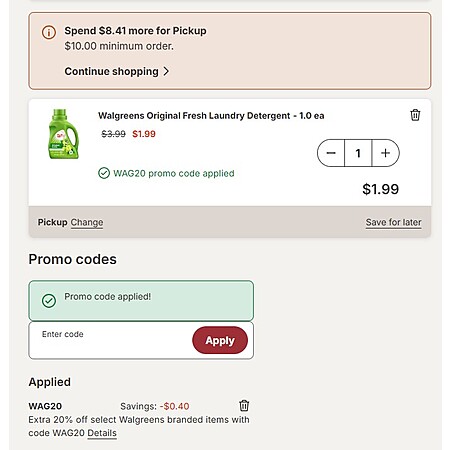Click the quantity field showing 1
The width and height of the screenshot is (450, 450).
point(358,153)
